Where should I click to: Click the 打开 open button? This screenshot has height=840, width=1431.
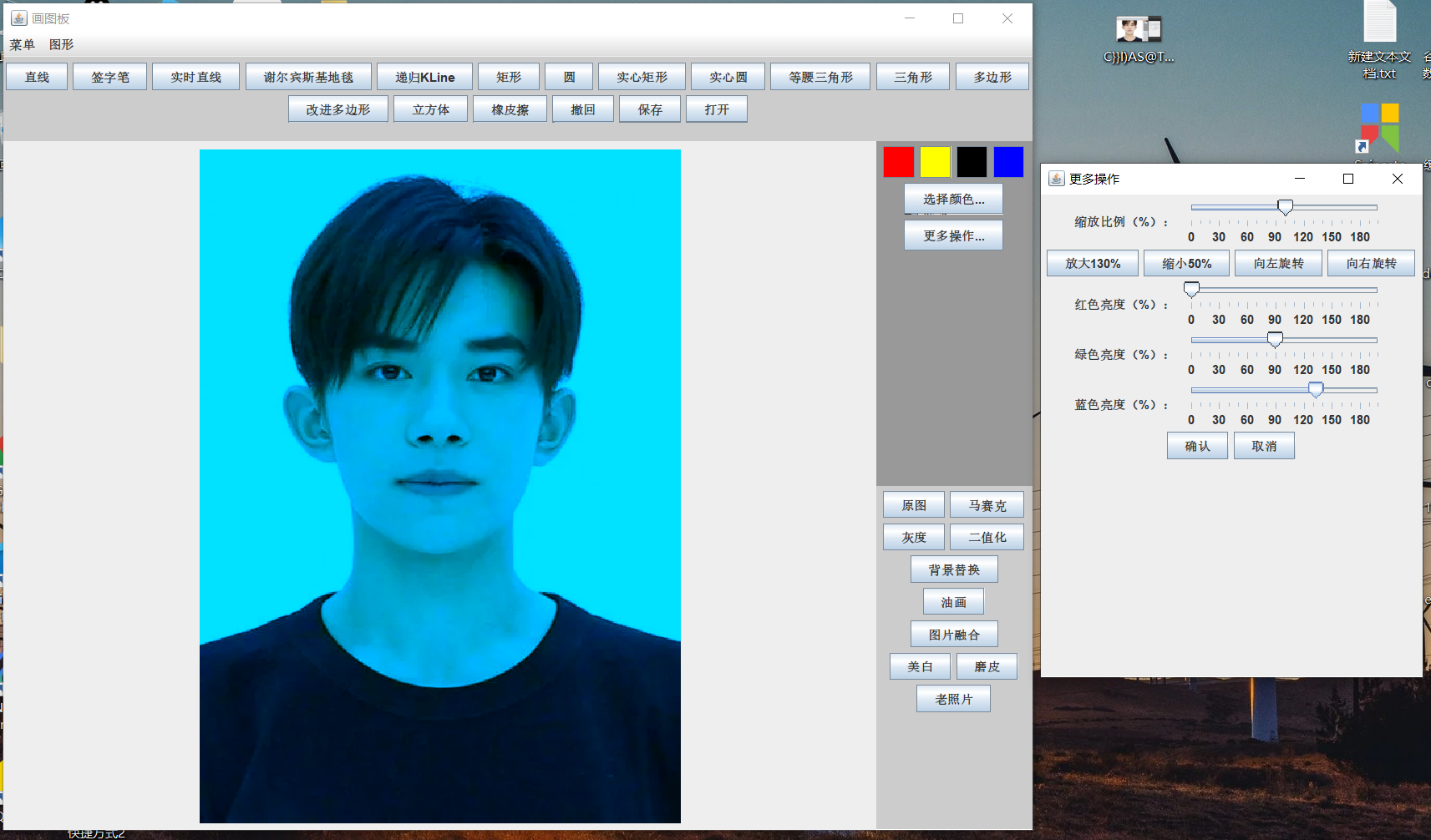coord(717,109)
